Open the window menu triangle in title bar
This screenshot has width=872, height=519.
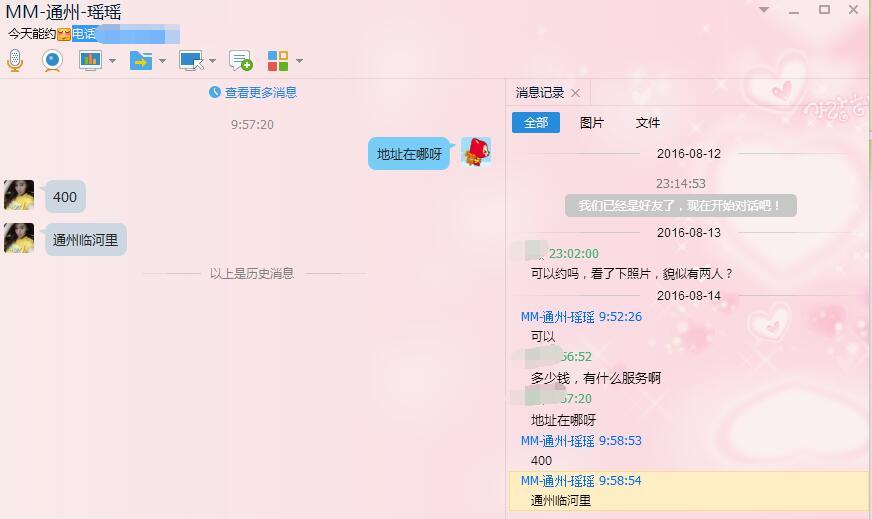[x=764, y=9]
